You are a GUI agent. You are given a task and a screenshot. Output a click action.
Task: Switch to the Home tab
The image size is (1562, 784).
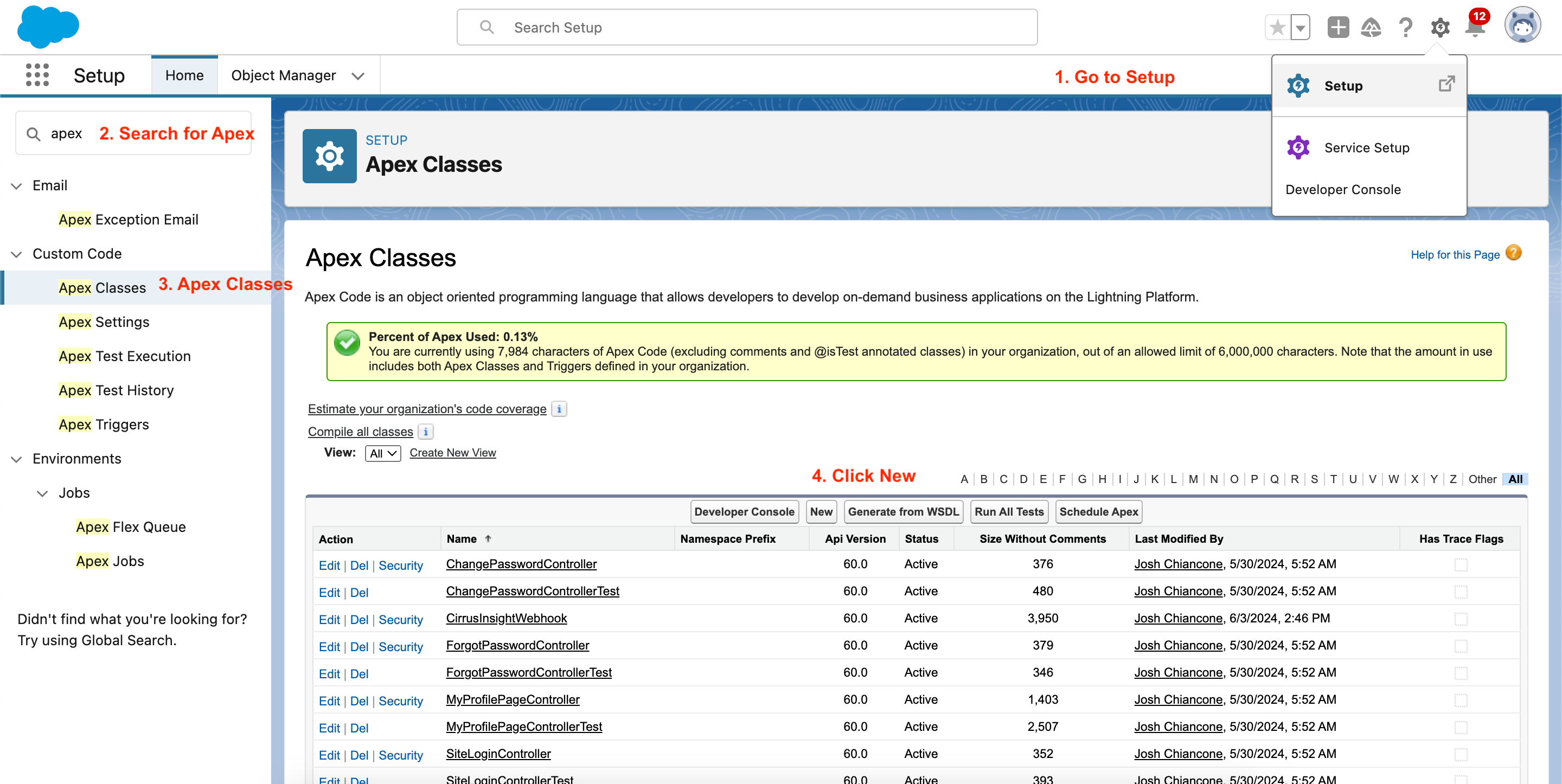[x=184, y=75]
